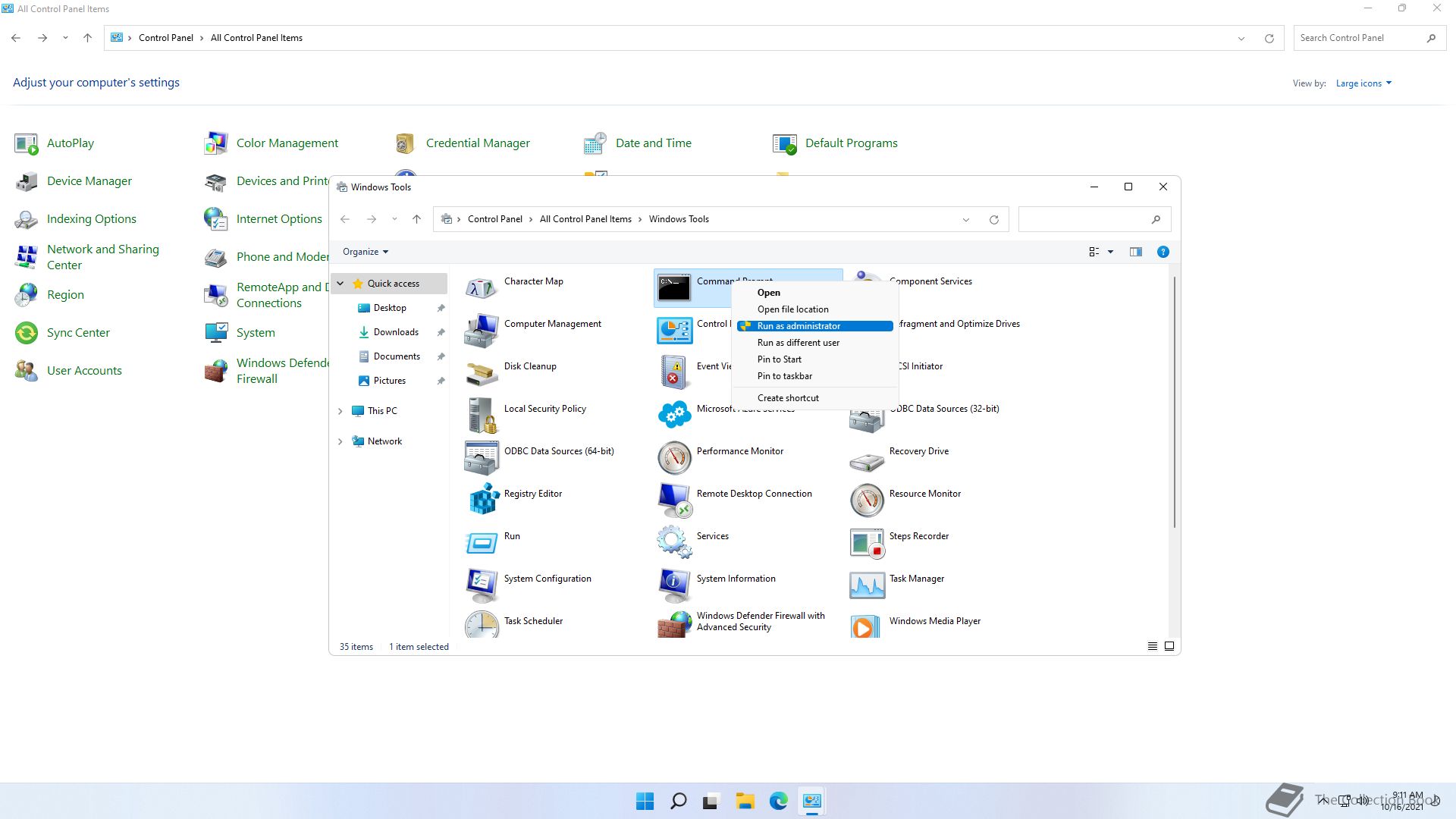Screen dimensions: 1456x819
Task: Open Microsoft Edge from the taskbar
Action: point(778,801)
